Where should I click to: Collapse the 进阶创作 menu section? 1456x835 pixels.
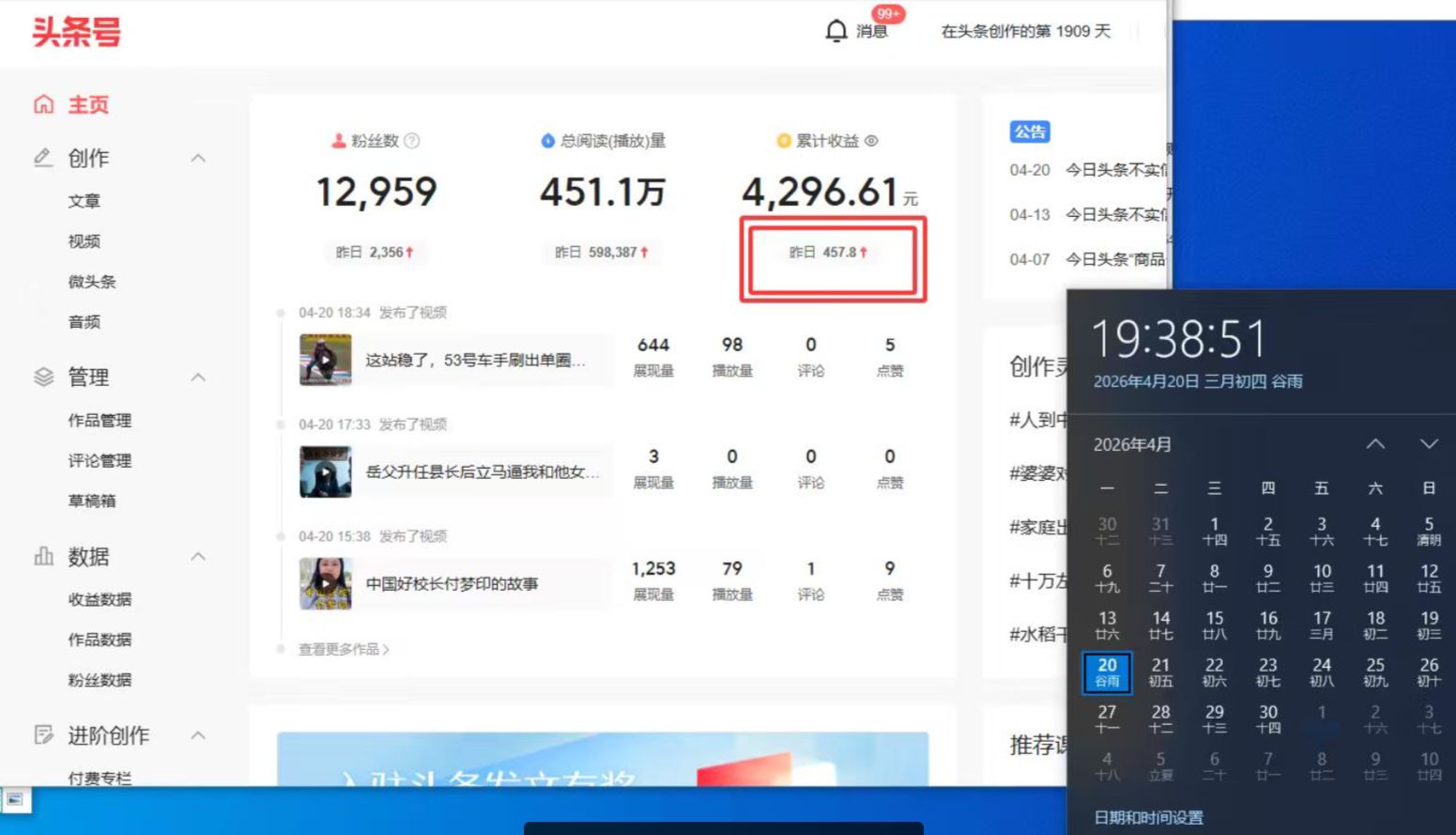coord(198,734)
